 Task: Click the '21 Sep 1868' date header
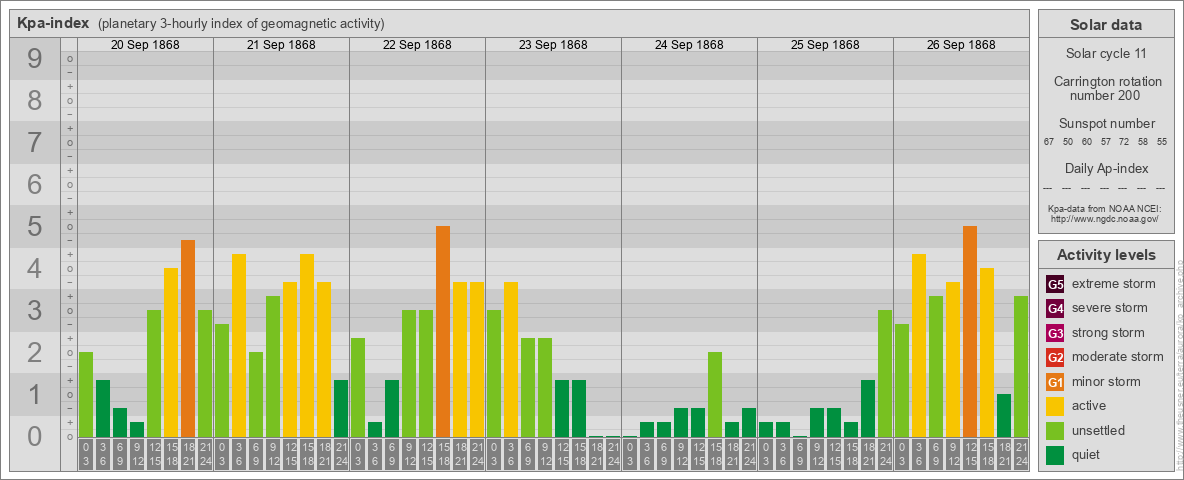pyautogui.click(x=281, y=45)
